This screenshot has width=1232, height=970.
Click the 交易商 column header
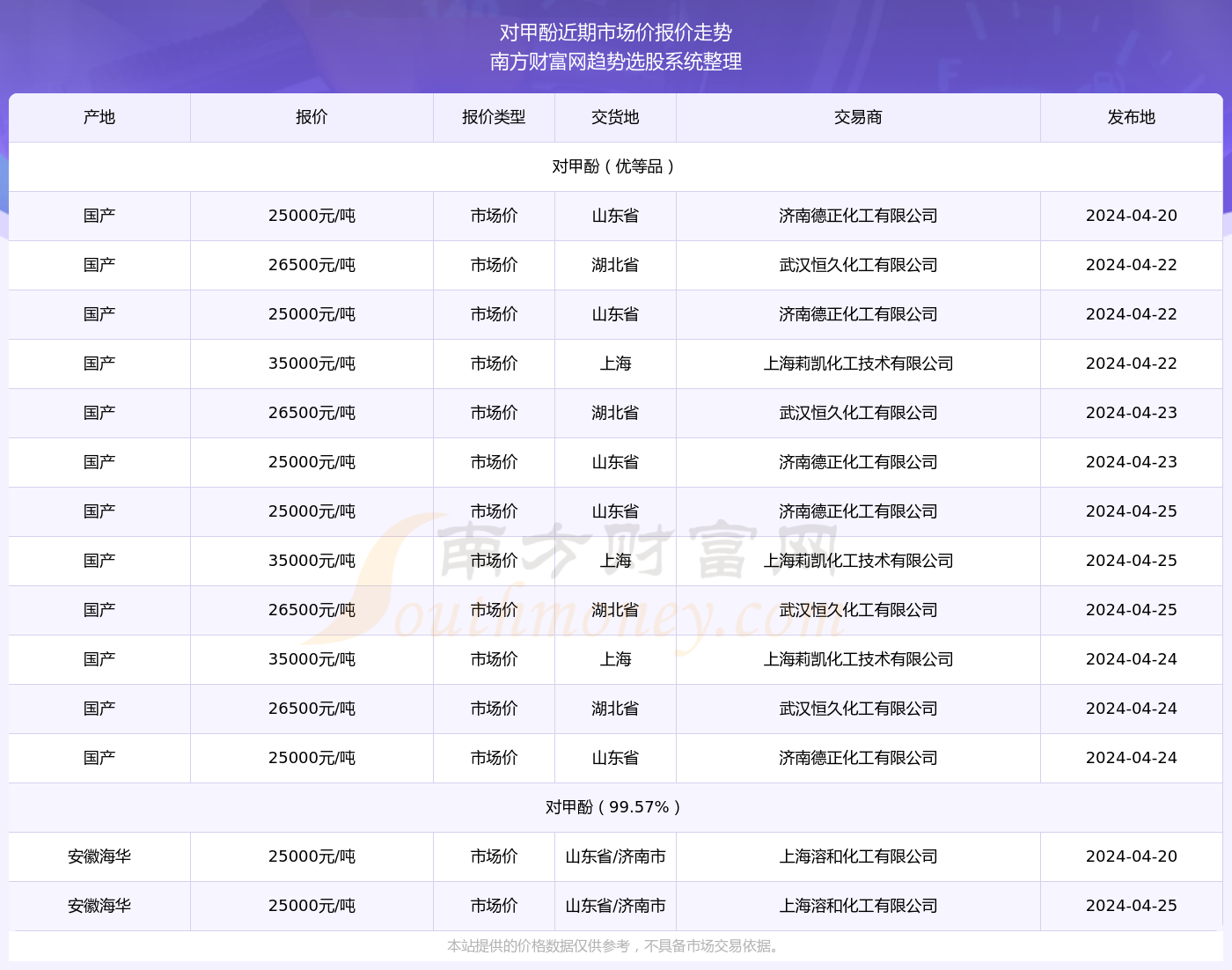coord(858,117)
